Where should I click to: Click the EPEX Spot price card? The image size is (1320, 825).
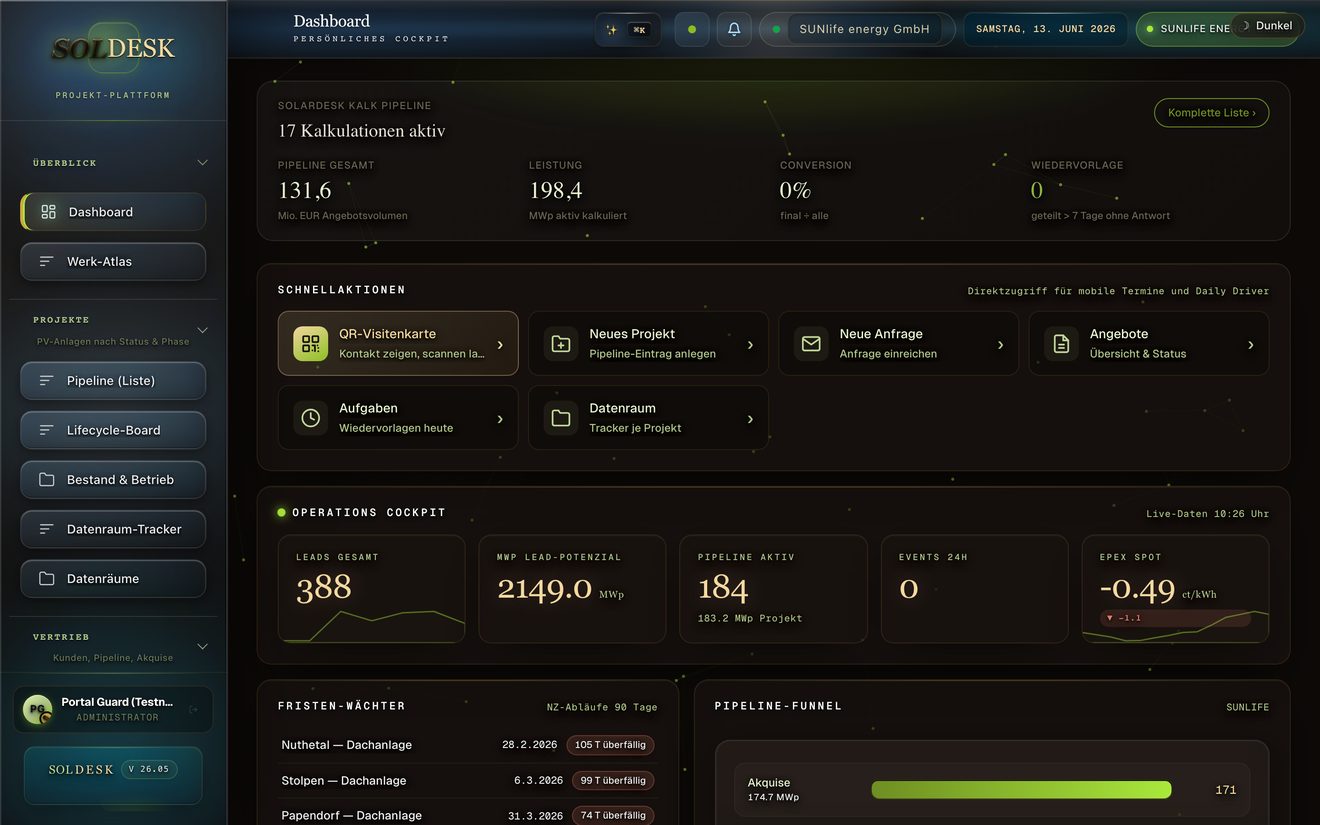(1175, 589)
